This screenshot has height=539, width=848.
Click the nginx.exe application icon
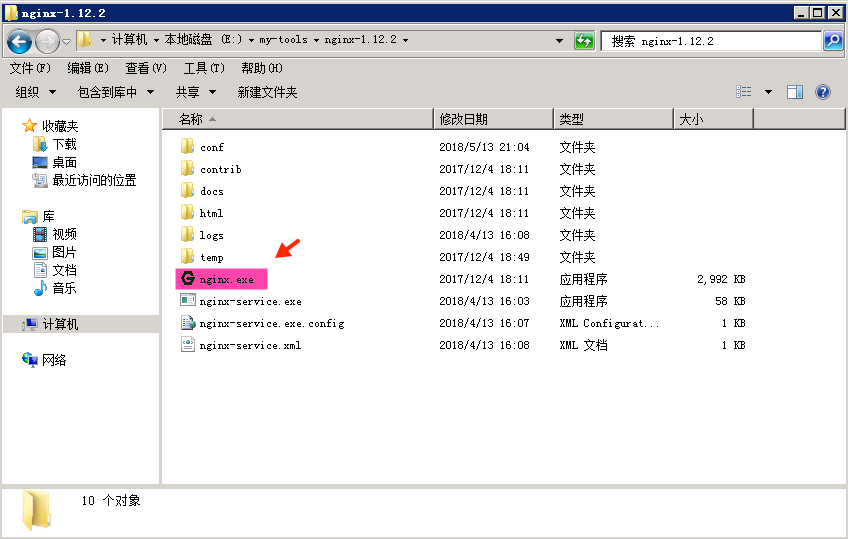pyautogui.click(x=187, y=279)
